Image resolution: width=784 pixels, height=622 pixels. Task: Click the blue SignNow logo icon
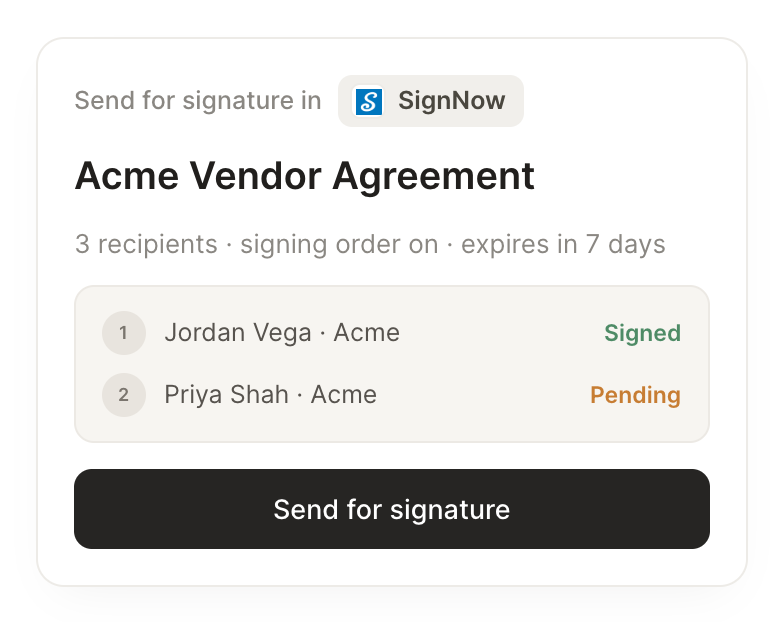pos(369,101)
